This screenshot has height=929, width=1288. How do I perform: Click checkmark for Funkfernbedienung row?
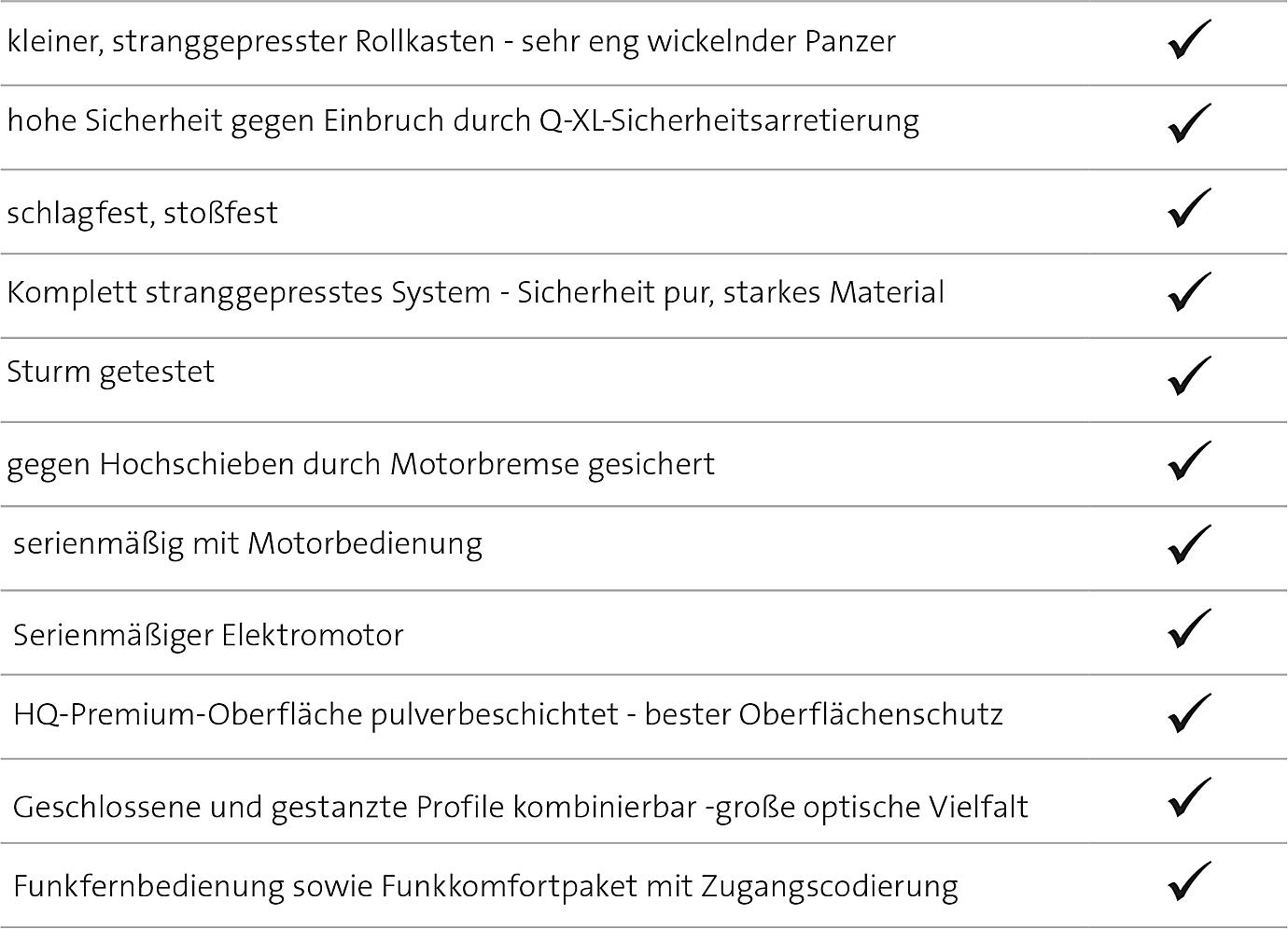[1189, 880]
